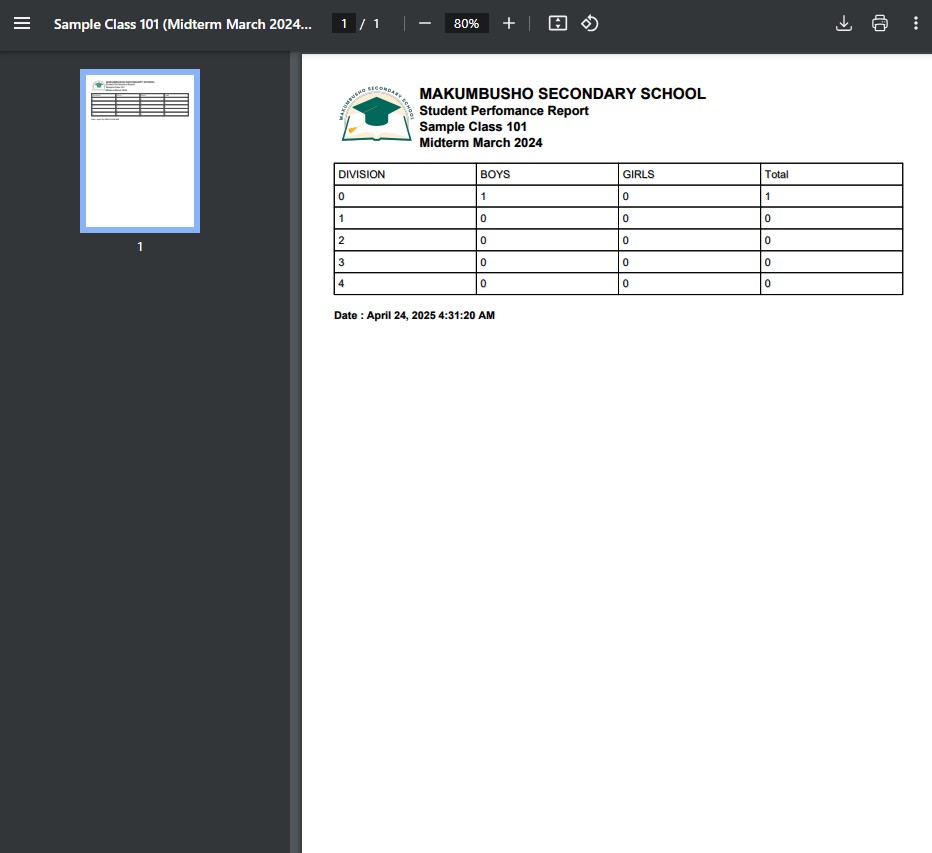
Task: Select the rotate counterclockwise icon
Action: click(590, 23)
